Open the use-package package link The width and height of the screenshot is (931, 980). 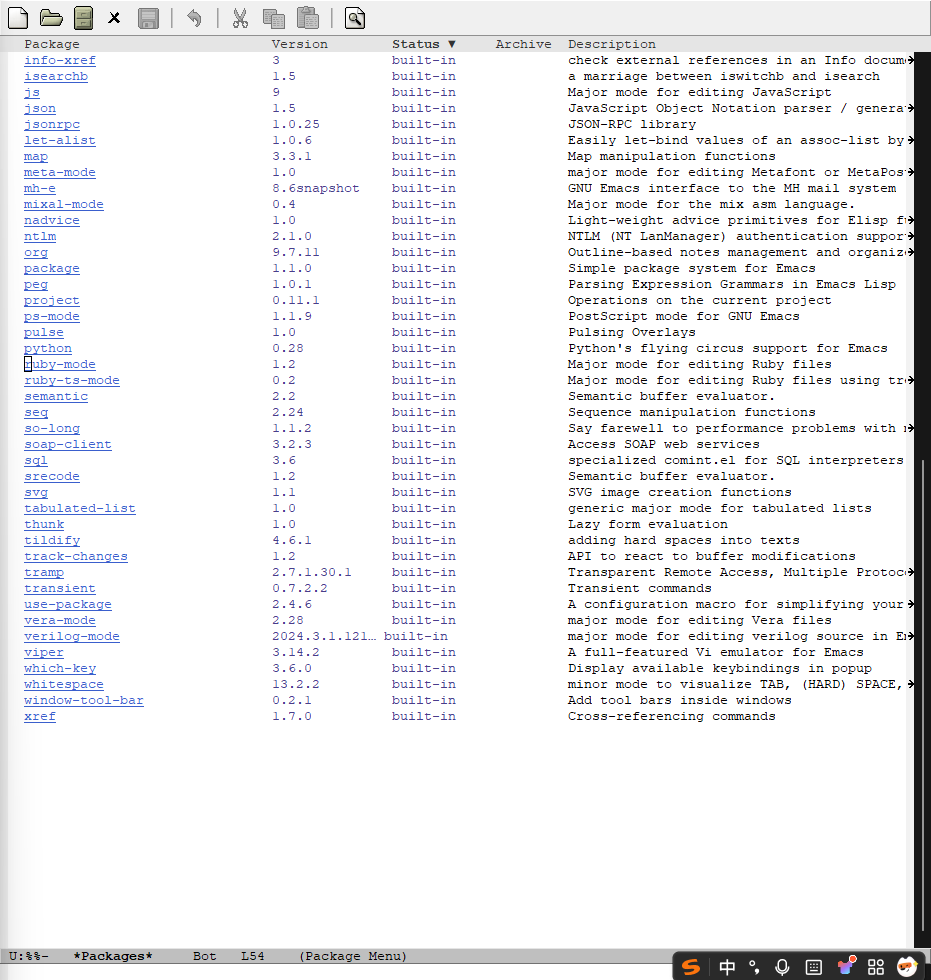point(68,604)
